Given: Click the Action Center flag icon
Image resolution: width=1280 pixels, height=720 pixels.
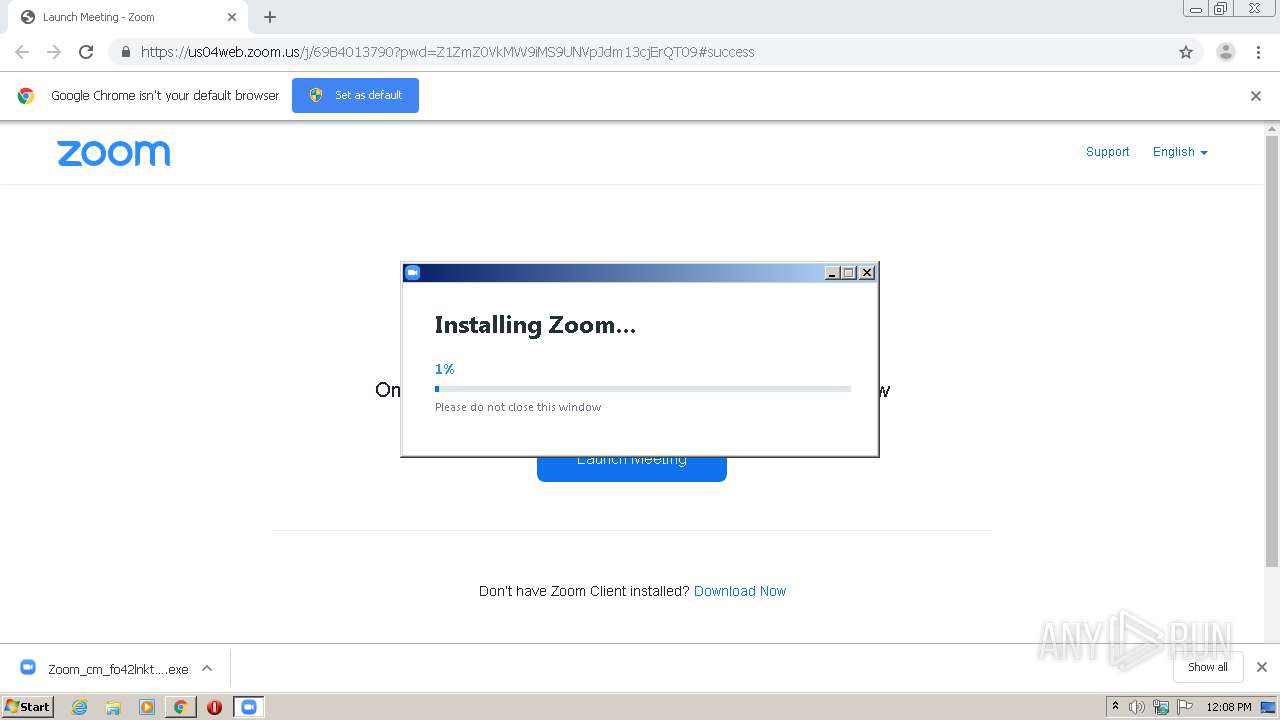Looking at the screenshot, I should tap(1183, 707).
